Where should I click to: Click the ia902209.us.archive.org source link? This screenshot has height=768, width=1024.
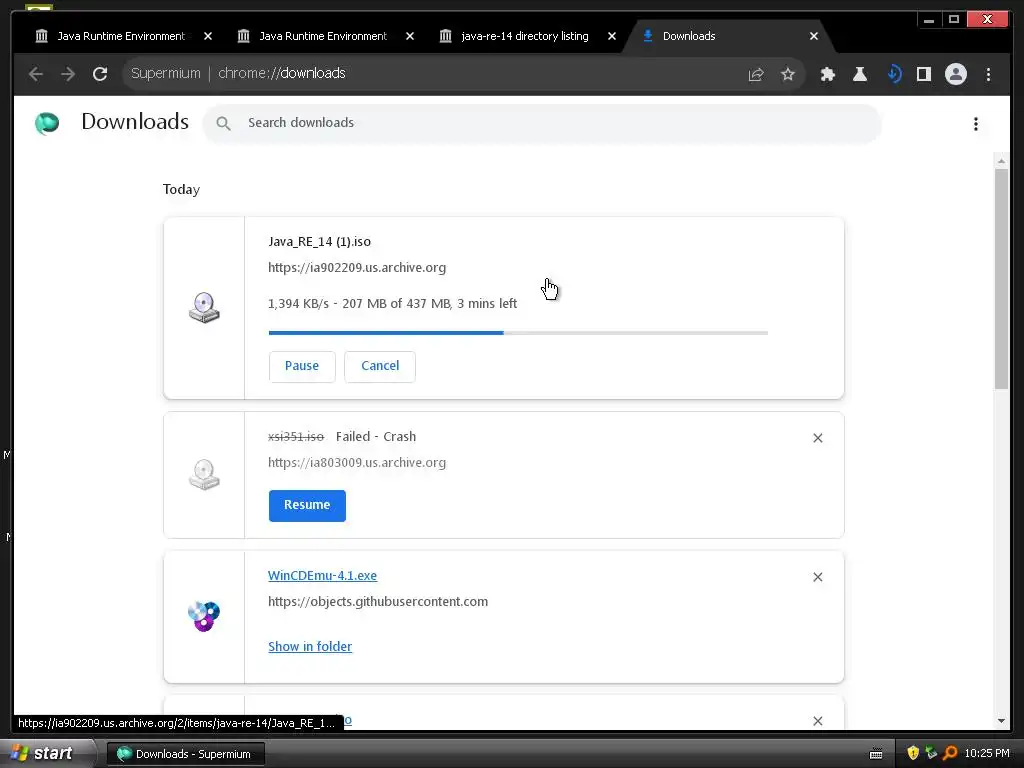pyautogui.click(x=357, y=268)
